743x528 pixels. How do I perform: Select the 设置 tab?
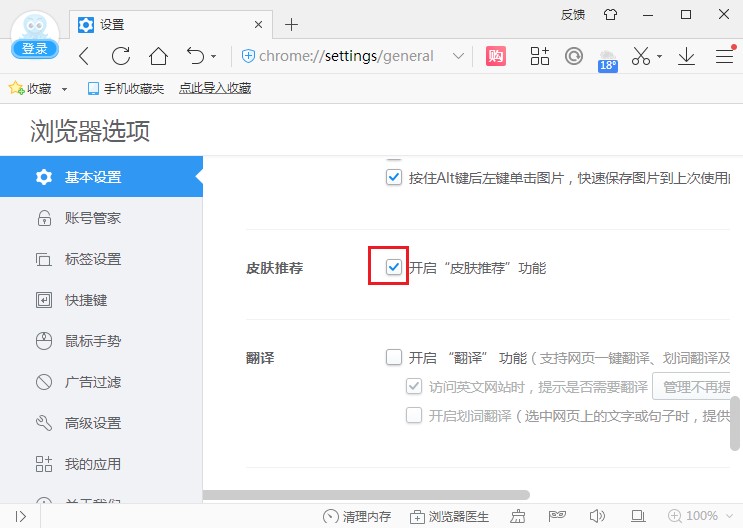pos(171,25)
